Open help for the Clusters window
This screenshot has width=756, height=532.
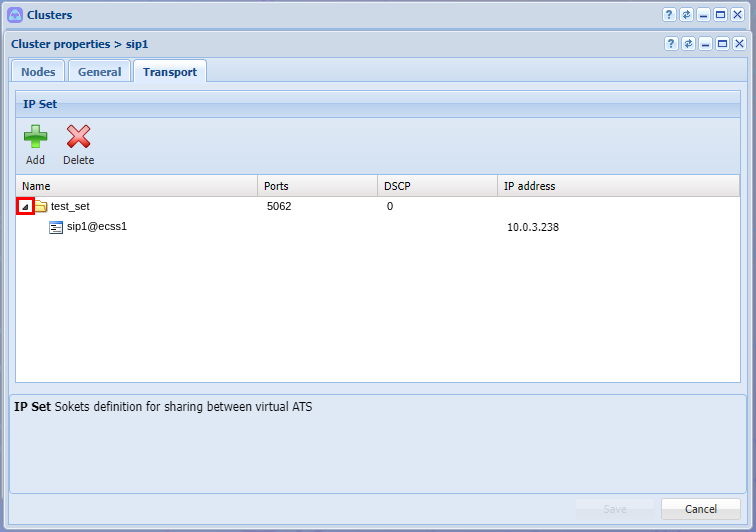tap(669, 15)
